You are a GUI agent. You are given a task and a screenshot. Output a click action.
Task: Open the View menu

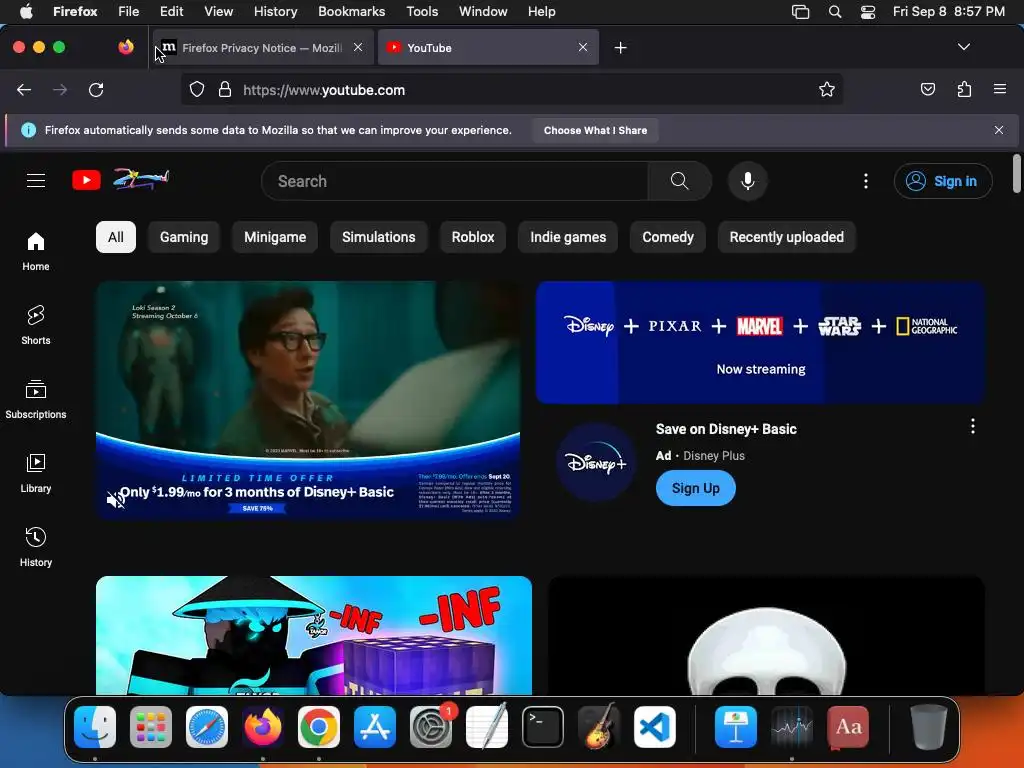(218, 11)
